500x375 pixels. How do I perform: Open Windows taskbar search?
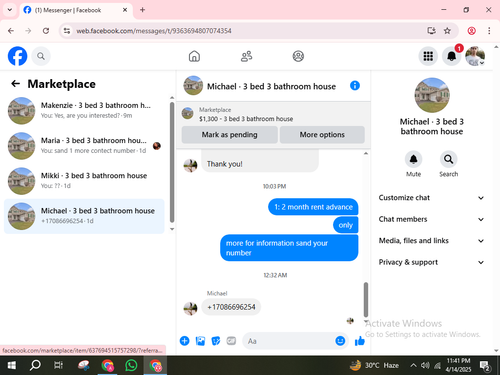(35, 365)
